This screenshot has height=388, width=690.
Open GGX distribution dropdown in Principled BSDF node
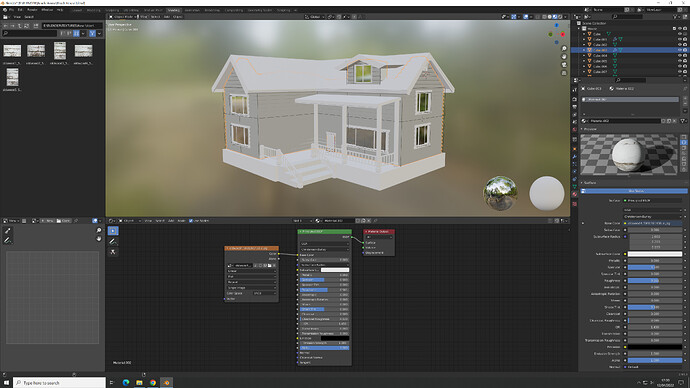tap(325, 244)
